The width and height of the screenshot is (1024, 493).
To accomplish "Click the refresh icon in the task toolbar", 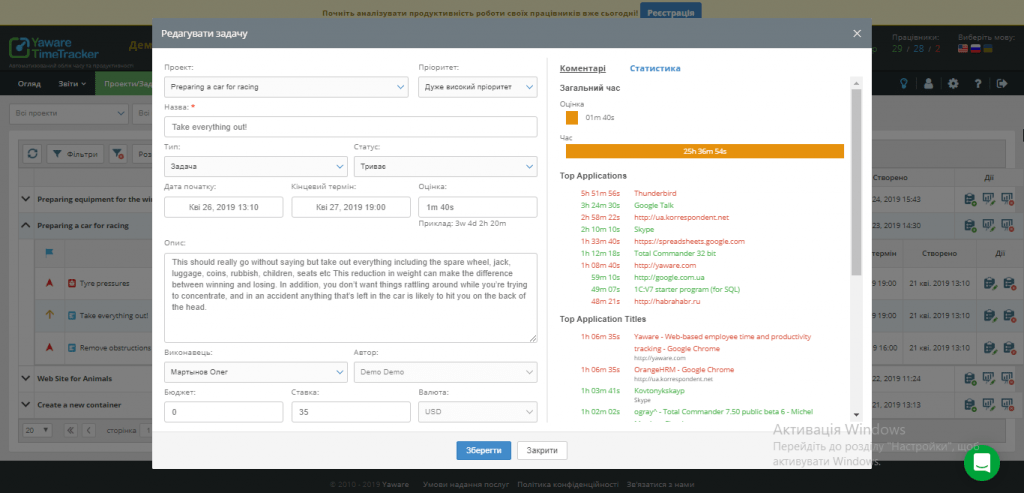I will coord(32,154).
